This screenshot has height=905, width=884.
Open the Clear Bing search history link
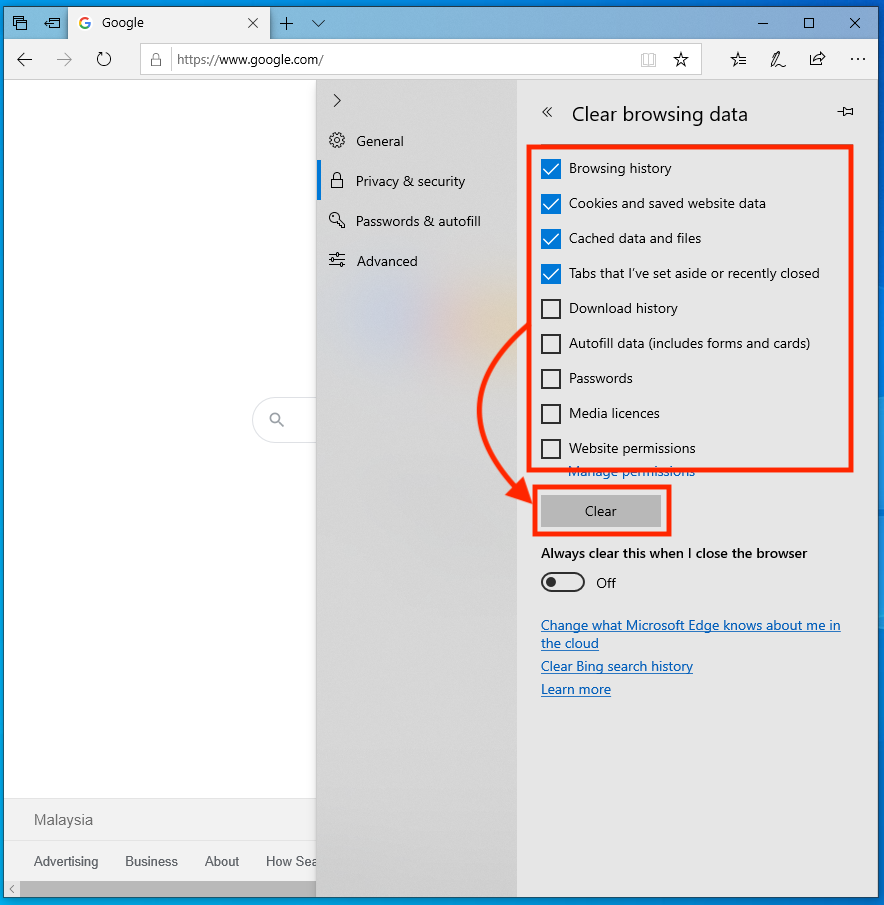617,667
